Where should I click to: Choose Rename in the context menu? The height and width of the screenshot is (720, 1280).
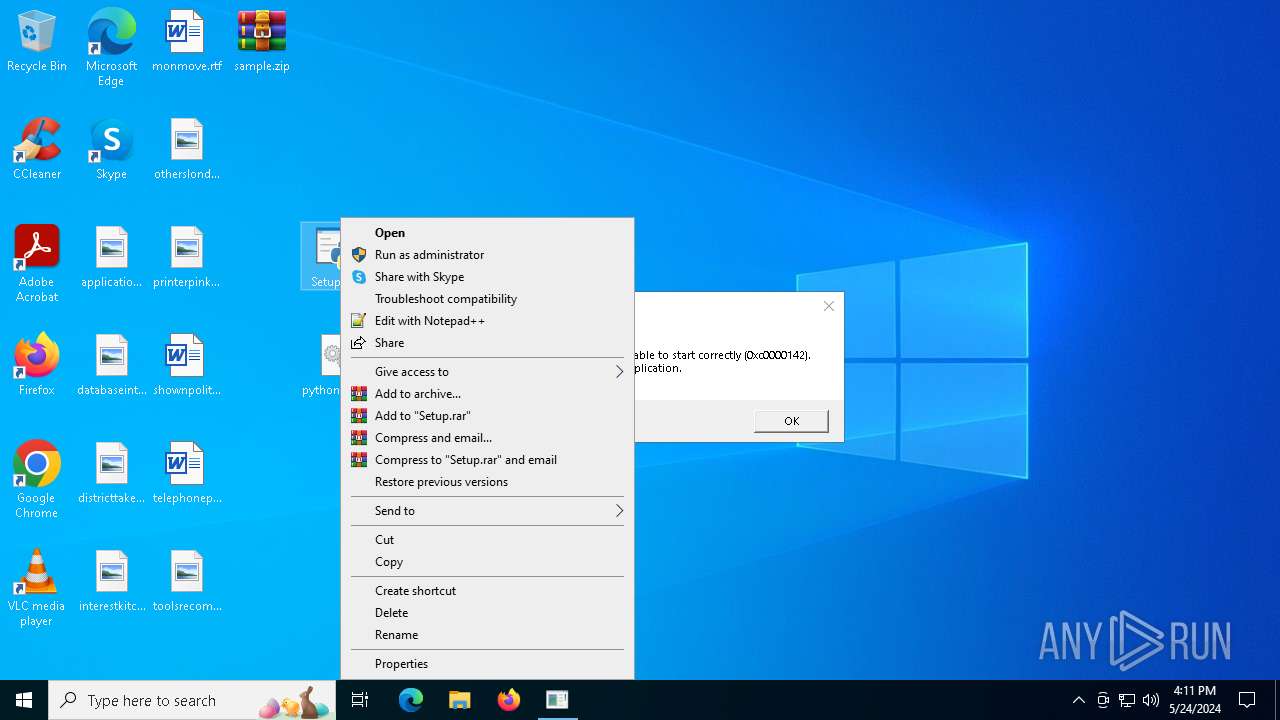487,635
